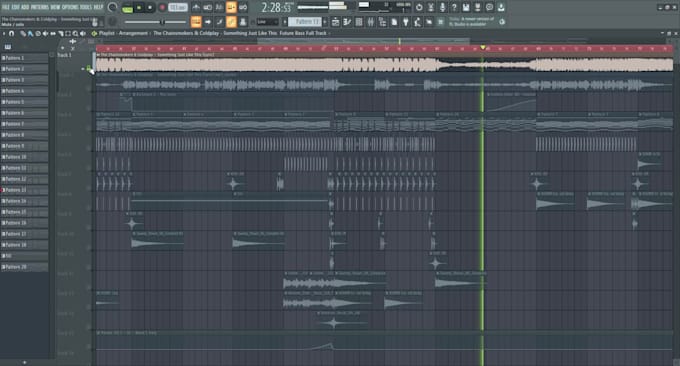Toggle highlighted orange link icon
The width and height of the screenshot is (680, 366).
231,22
